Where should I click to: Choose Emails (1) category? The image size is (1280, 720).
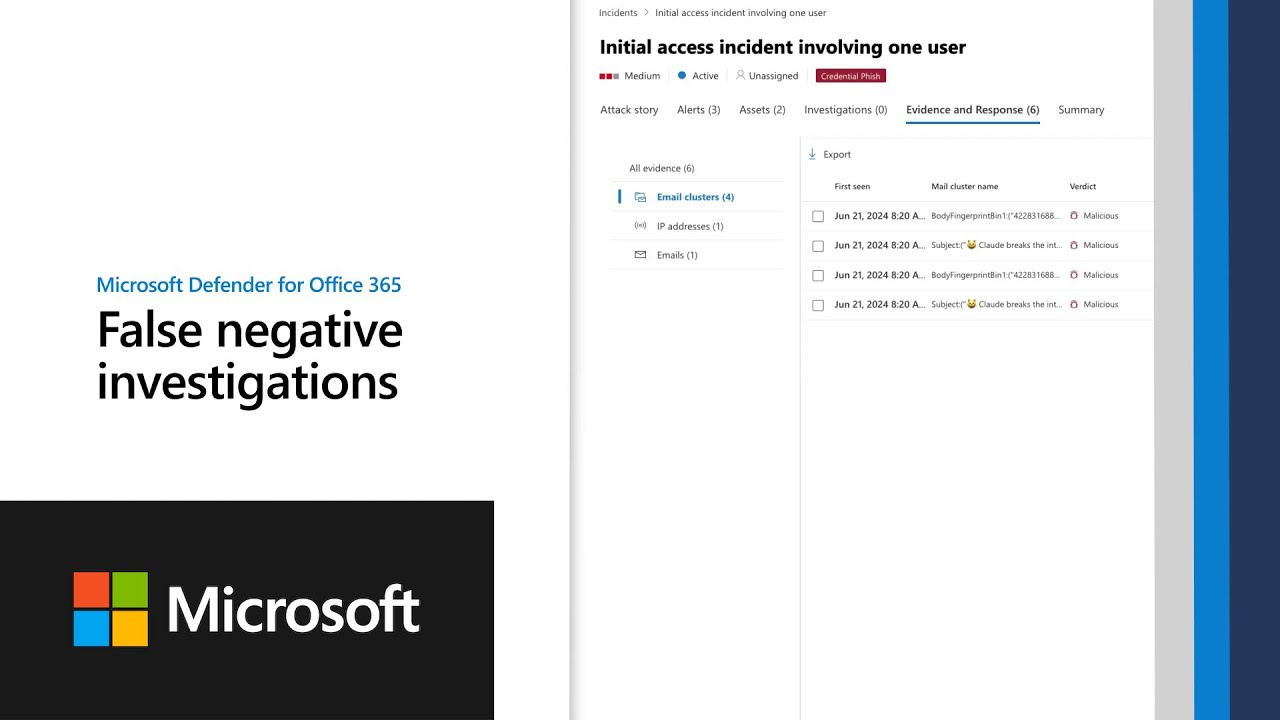click(677, 255)
